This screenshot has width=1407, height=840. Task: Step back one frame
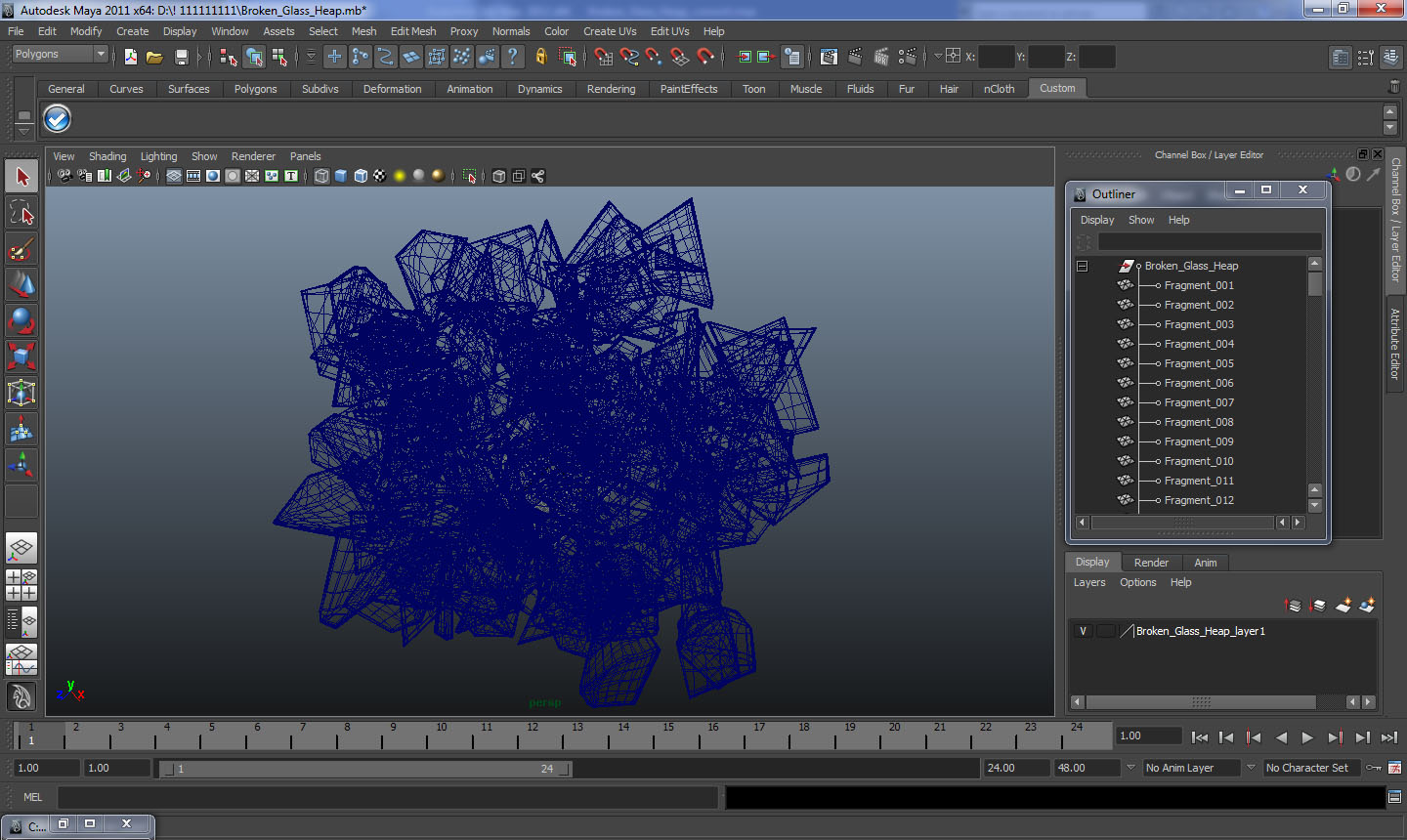pyautogui.click(x=1226, y=737)
